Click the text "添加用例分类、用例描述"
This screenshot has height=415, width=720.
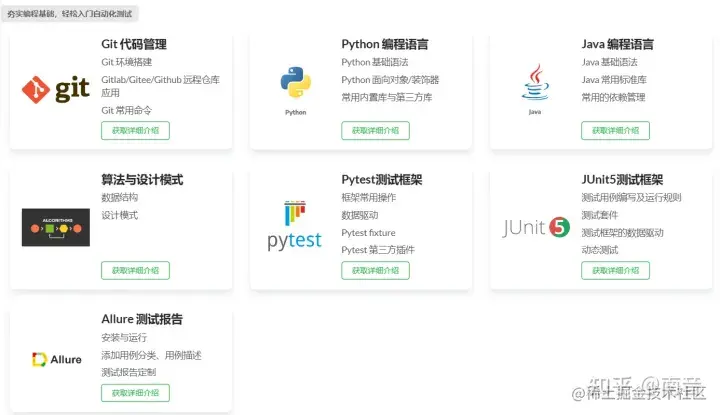(151, 355)
